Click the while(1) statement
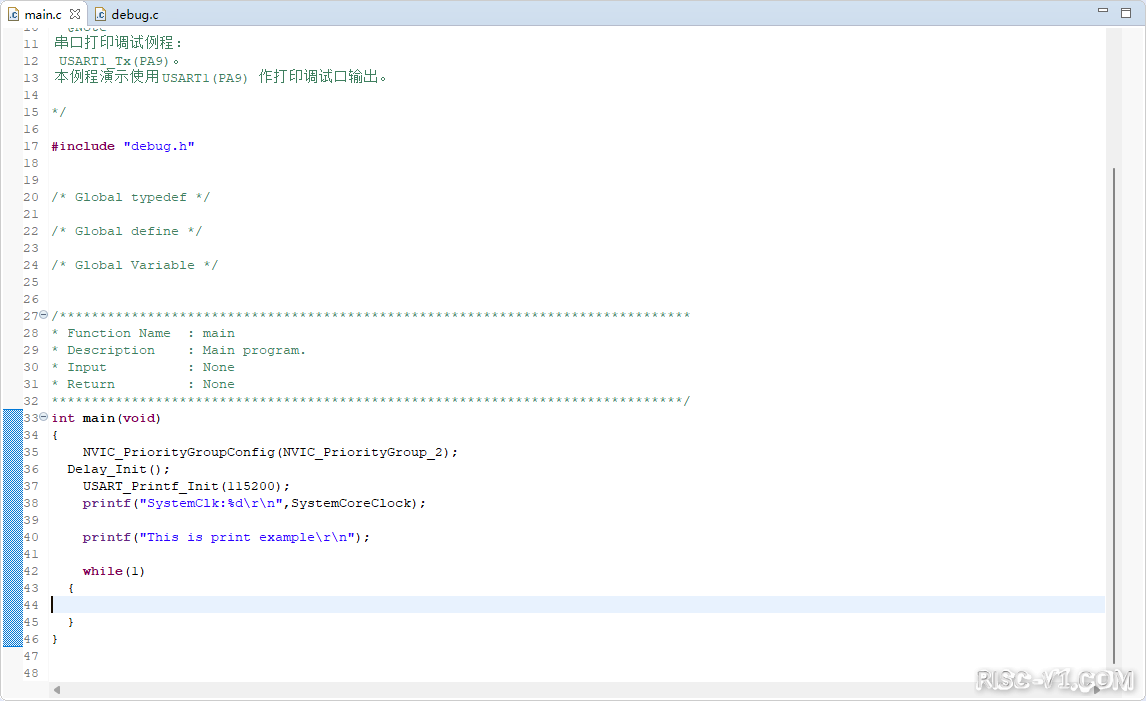This screenshot has height=701, width=1146. click(x=113, y=571)
